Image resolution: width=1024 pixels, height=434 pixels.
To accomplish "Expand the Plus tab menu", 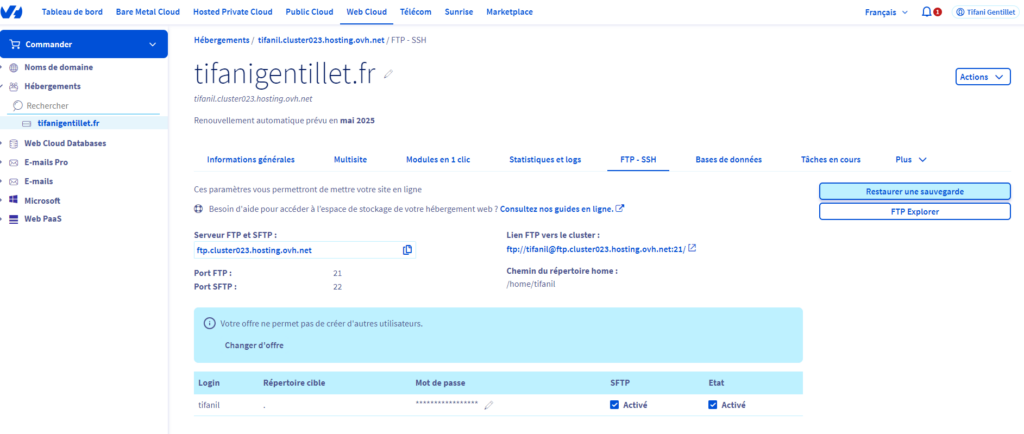I will pos(911,159).
